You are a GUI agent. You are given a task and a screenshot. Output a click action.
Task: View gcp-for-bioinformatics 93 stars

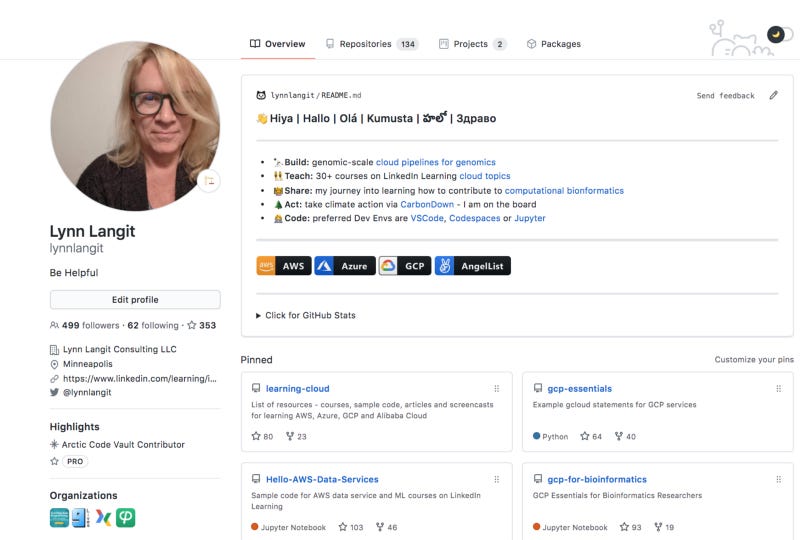[x=630, y=527]
